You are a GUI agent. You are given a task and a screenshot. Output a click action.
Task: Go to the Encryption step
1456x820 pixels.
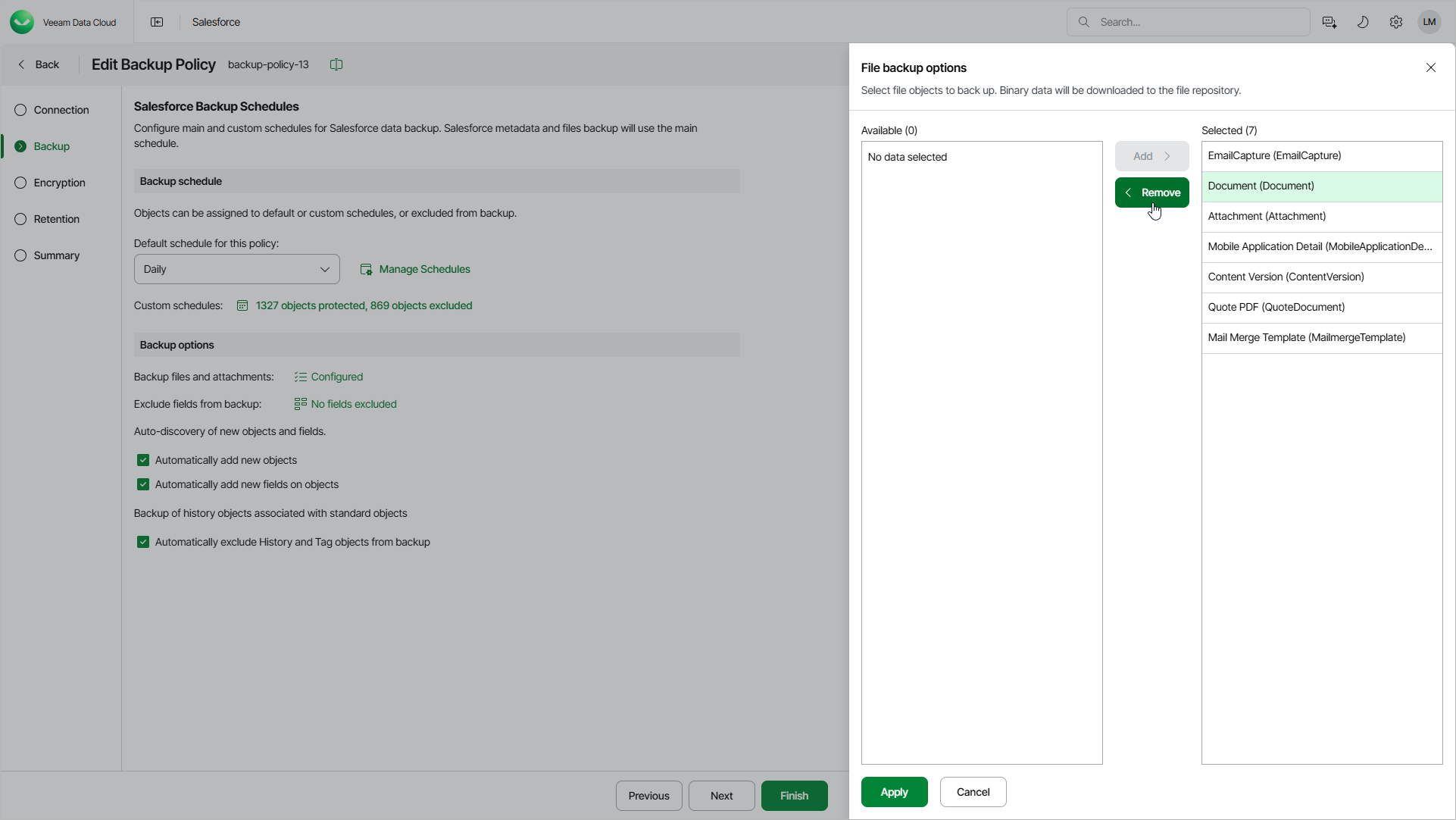pos(59,183)
